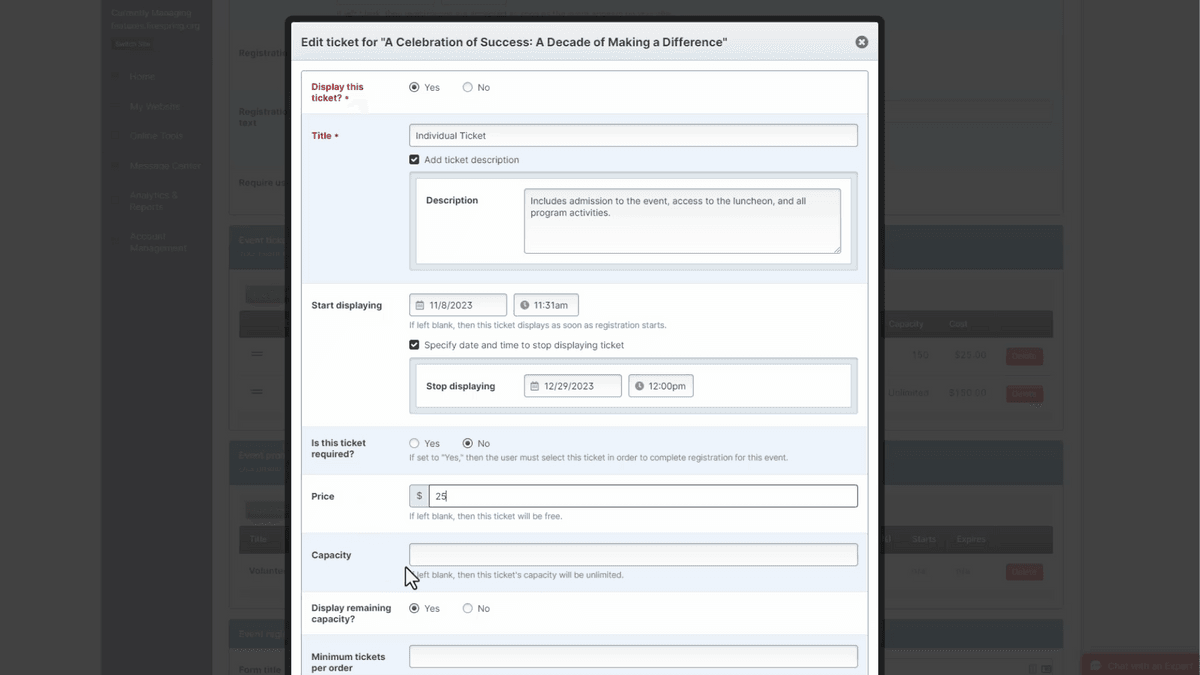Select Yes for Is this ticket required
1200x675 pixels.
click(414, 443)
